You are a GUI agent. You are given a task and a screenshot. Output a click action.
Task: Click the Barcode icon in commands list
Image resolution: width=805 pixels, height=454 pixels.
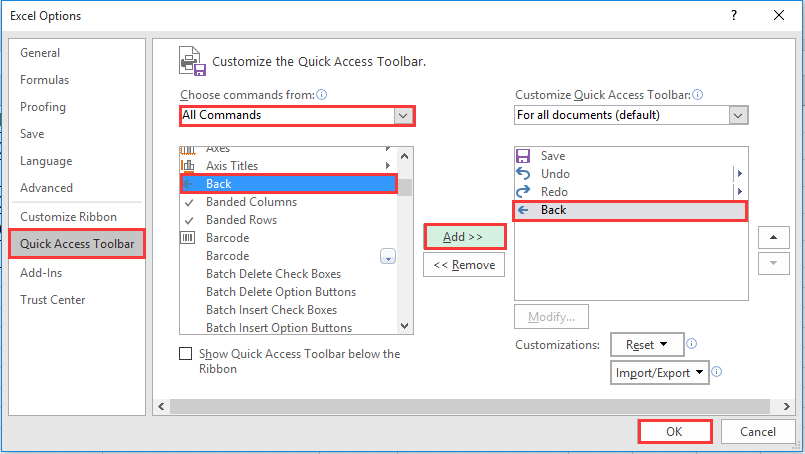(187, 238)
